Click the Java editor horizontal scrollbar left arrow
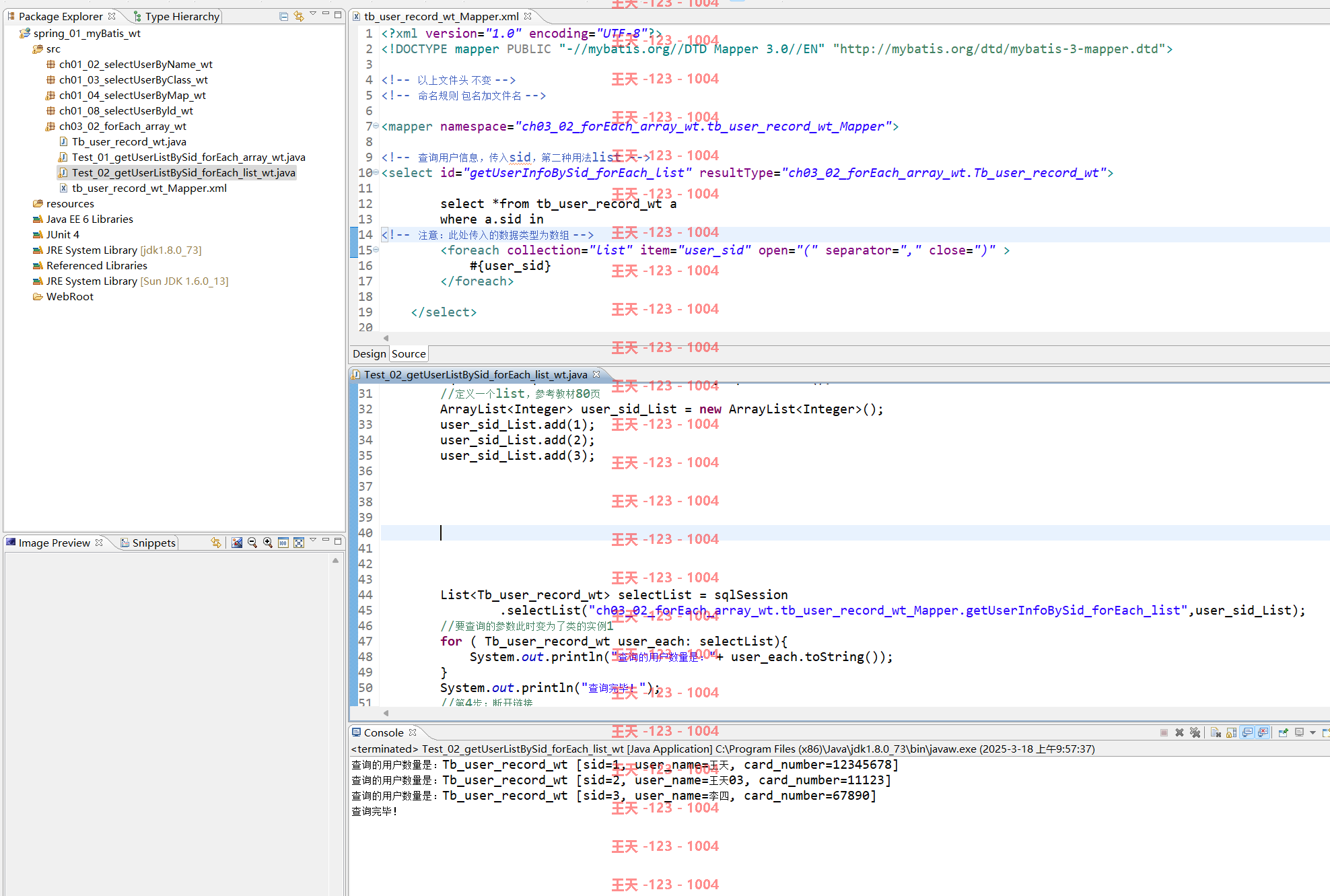 click(x=386, y=713)
